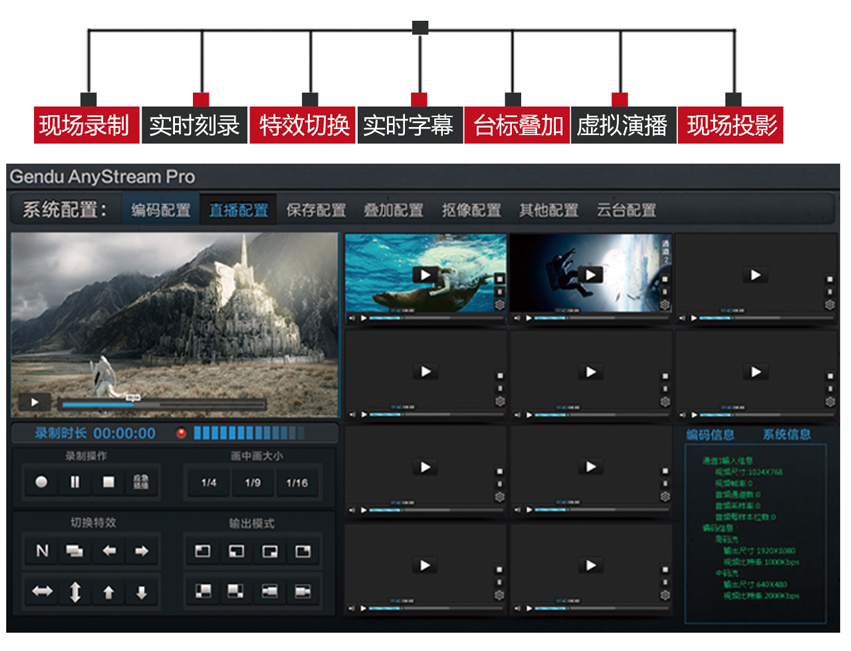Open the 编码配置 tab

point(161,210)
